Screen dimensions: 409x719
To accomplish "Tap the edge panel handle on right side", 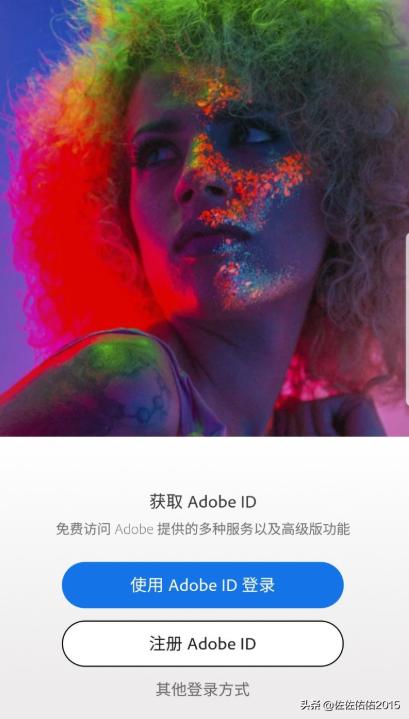I will (407, 323).
